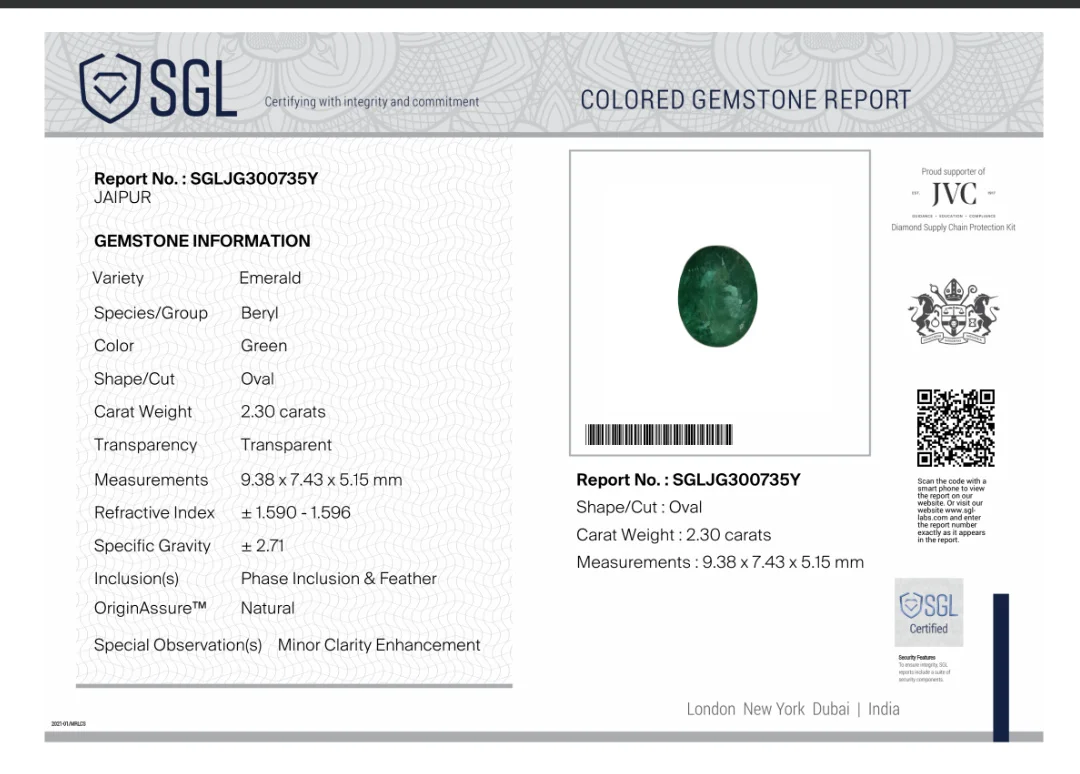Click 'Minor Clarity Enhancement' text
The width and height of the screenshot is (1080, 774).
(x=379, y=645)
